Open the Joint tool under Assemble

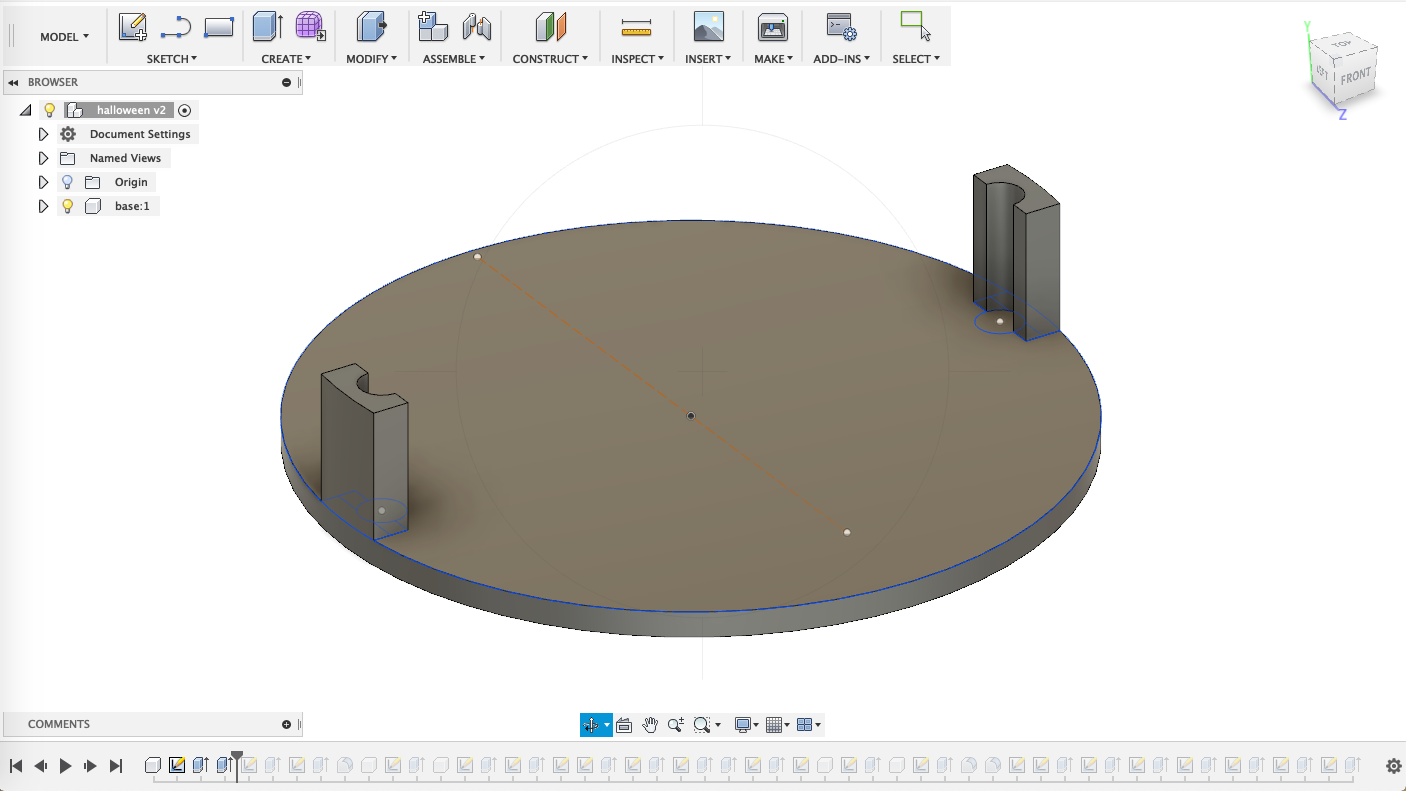(478, 27)
